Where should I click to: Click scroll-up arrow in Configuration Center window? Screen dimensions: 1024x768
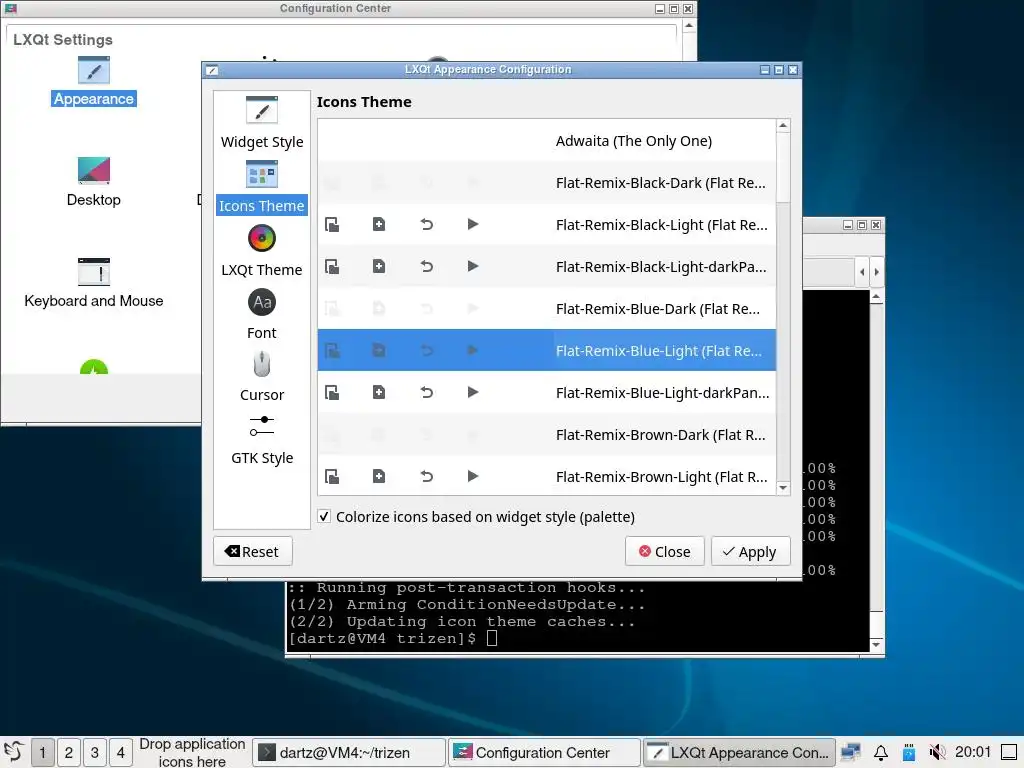689,26
